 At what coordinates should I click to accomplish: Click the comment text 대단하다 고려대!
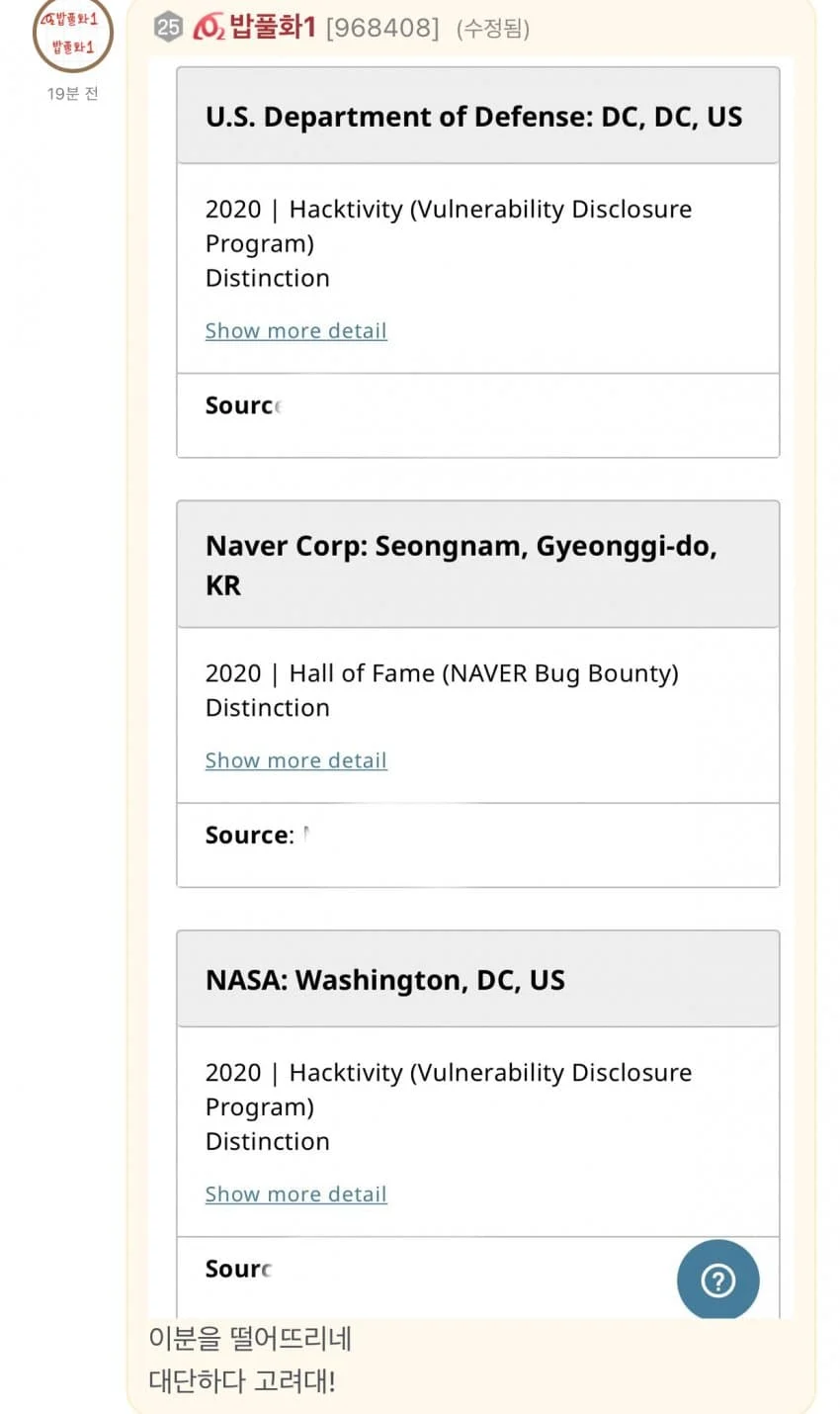pos(242,1380)
